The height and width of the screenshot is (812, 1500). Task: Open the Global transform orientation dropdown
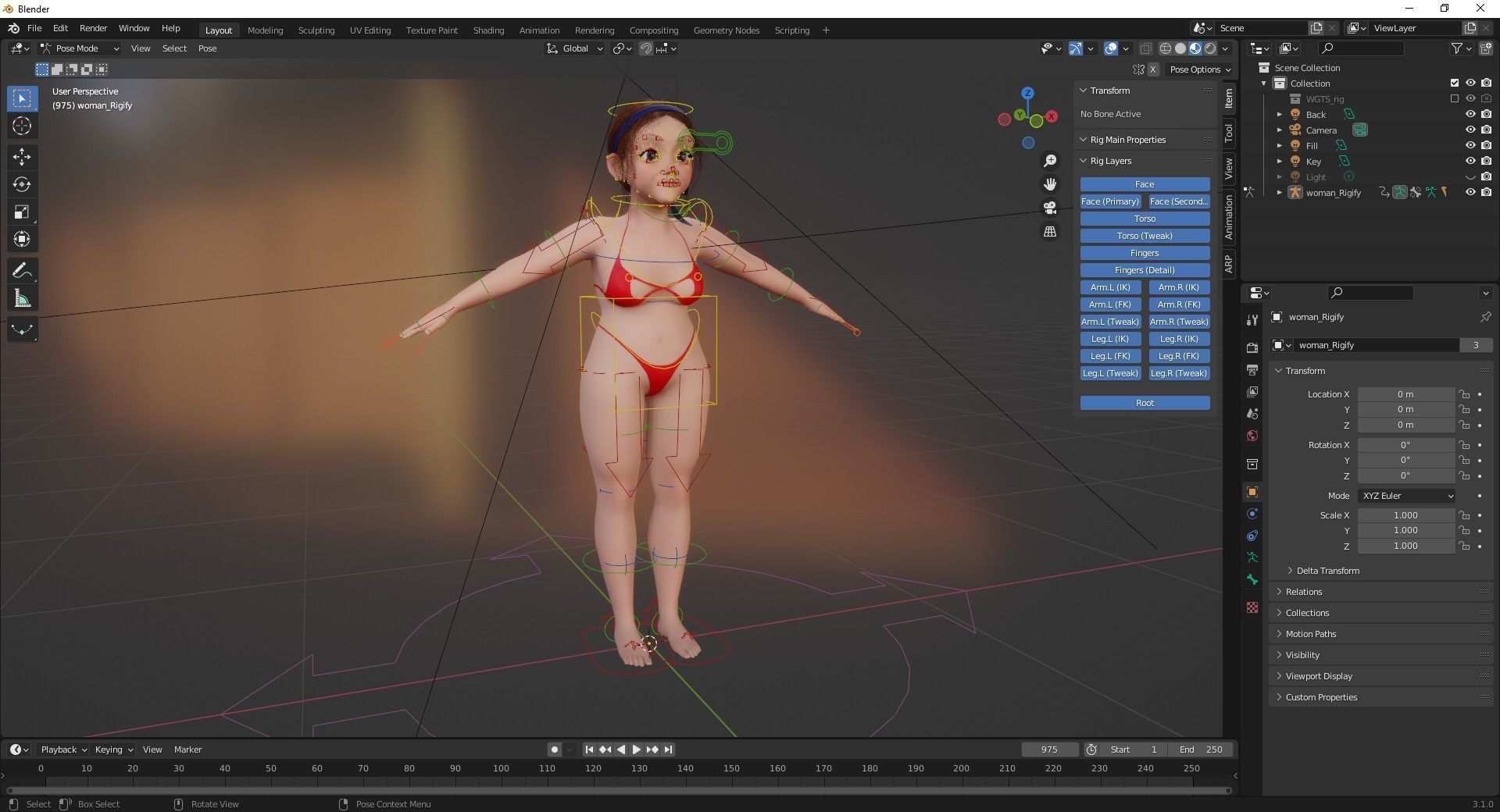pos(575,48)
